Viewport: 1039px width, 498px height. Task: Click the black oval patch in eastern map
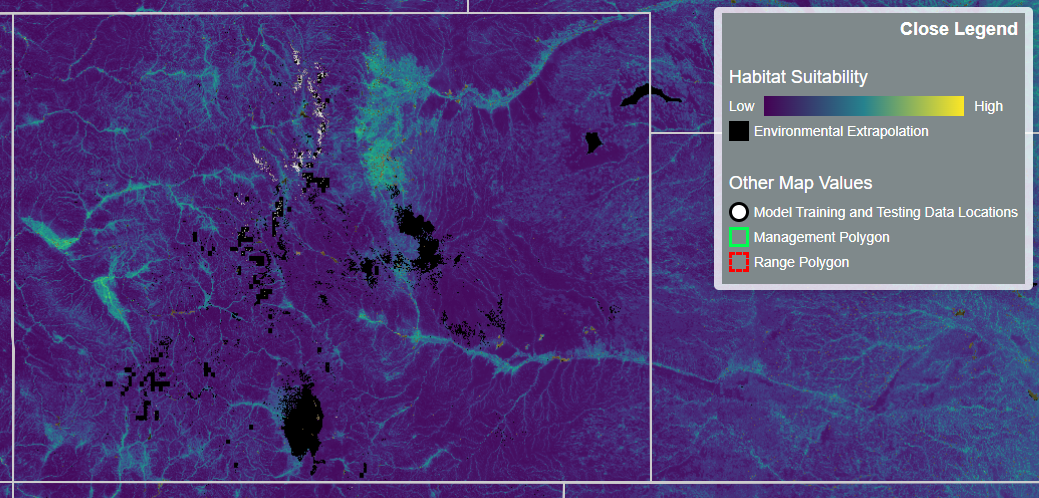tap(593, 141)
